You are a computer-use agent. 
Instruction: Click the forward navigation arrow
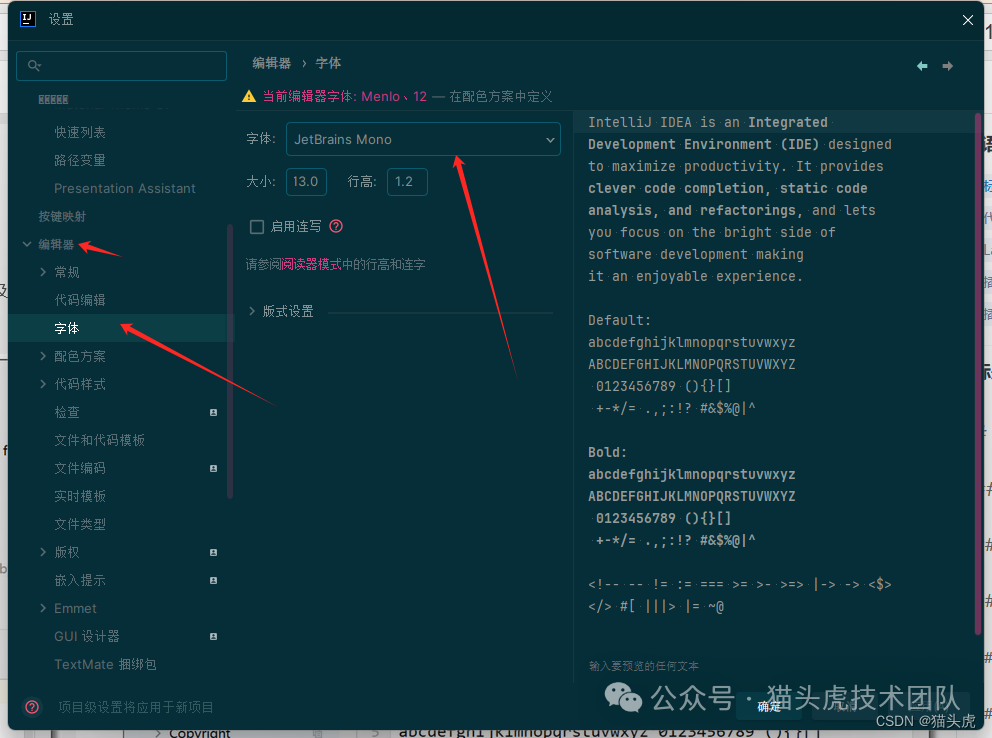pyautogui.click(x=947, y=66)
